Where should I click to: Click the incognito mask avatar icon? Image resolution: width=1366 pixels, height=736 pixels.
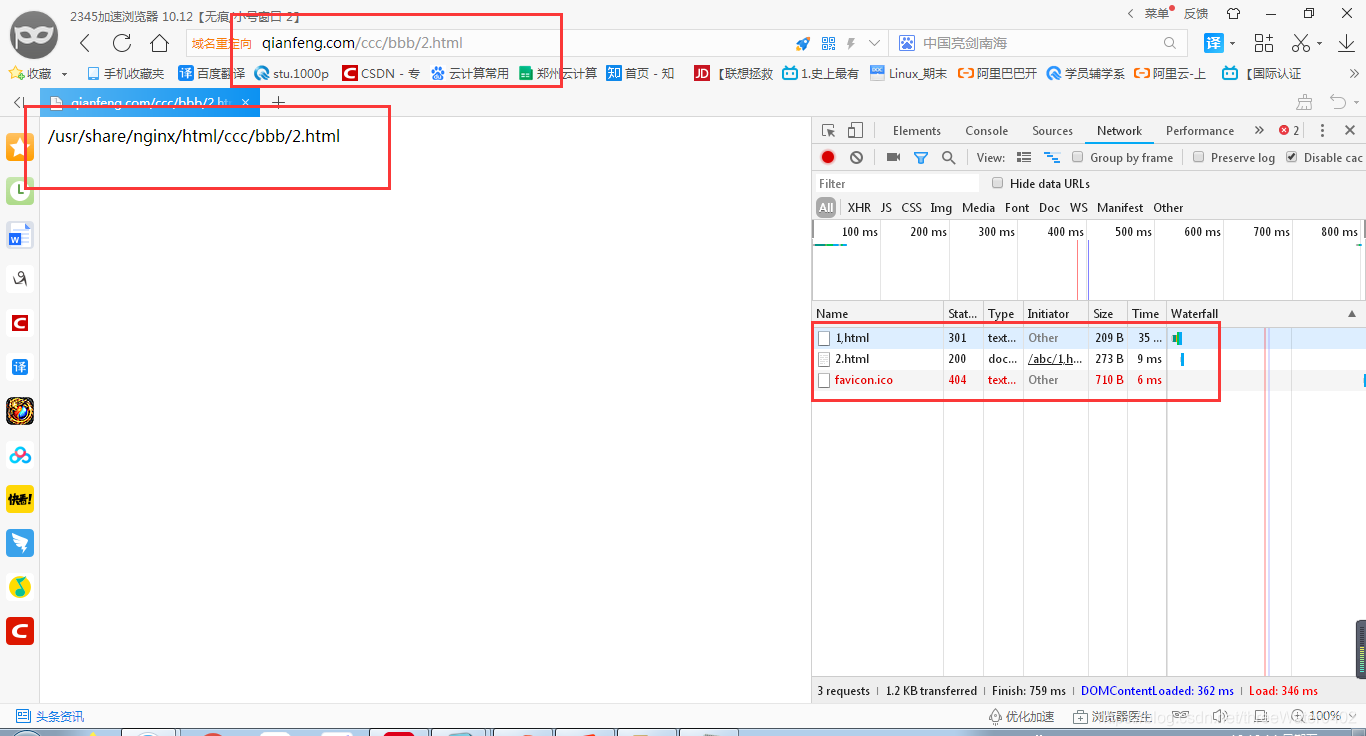click(x=34, y=36)
